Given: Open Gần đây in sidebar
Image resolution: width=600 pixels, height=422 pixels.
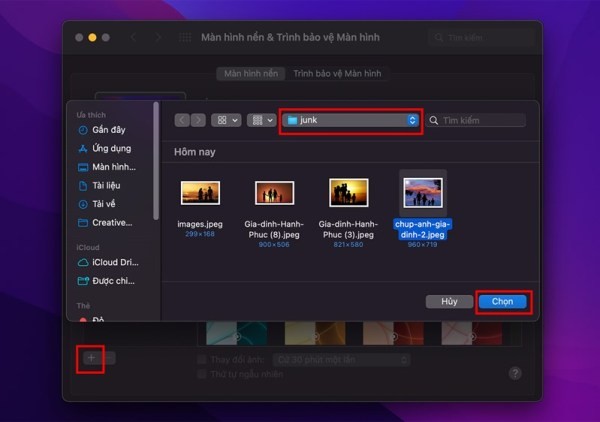Looking at the screenshot, I should click(102, 130).
